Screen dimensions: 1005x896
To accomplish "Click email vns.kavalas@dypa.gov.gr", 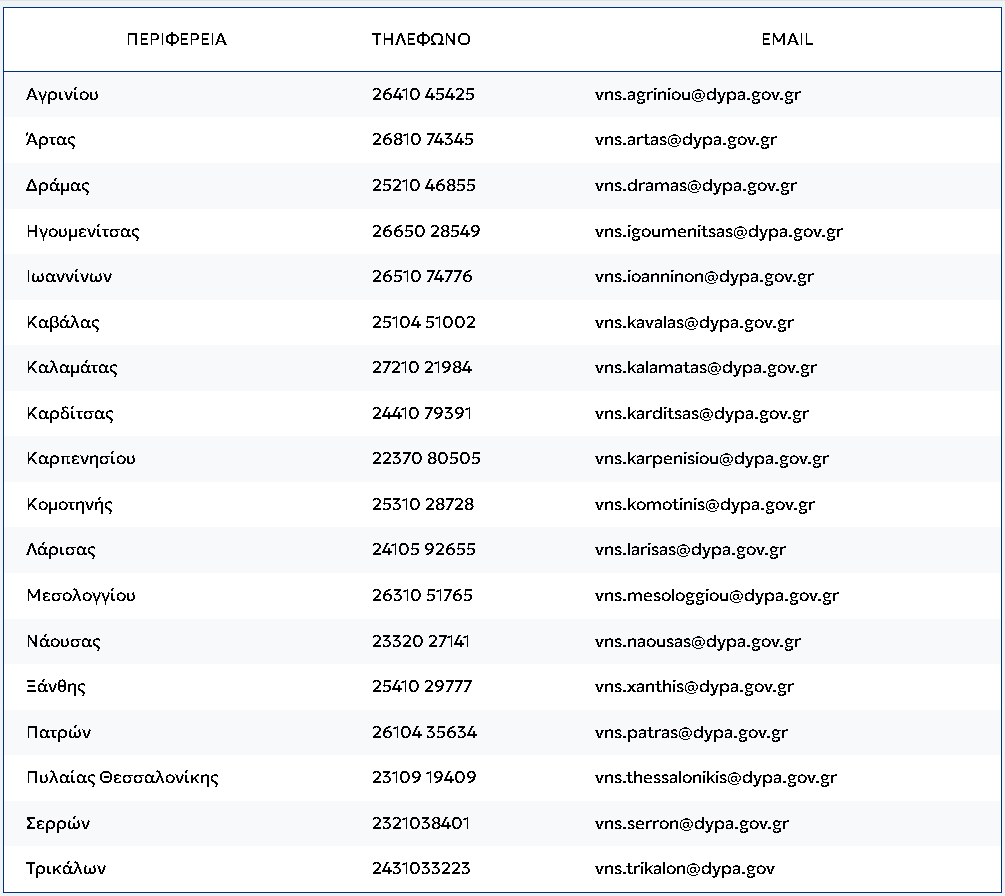I will coord(694,322).
